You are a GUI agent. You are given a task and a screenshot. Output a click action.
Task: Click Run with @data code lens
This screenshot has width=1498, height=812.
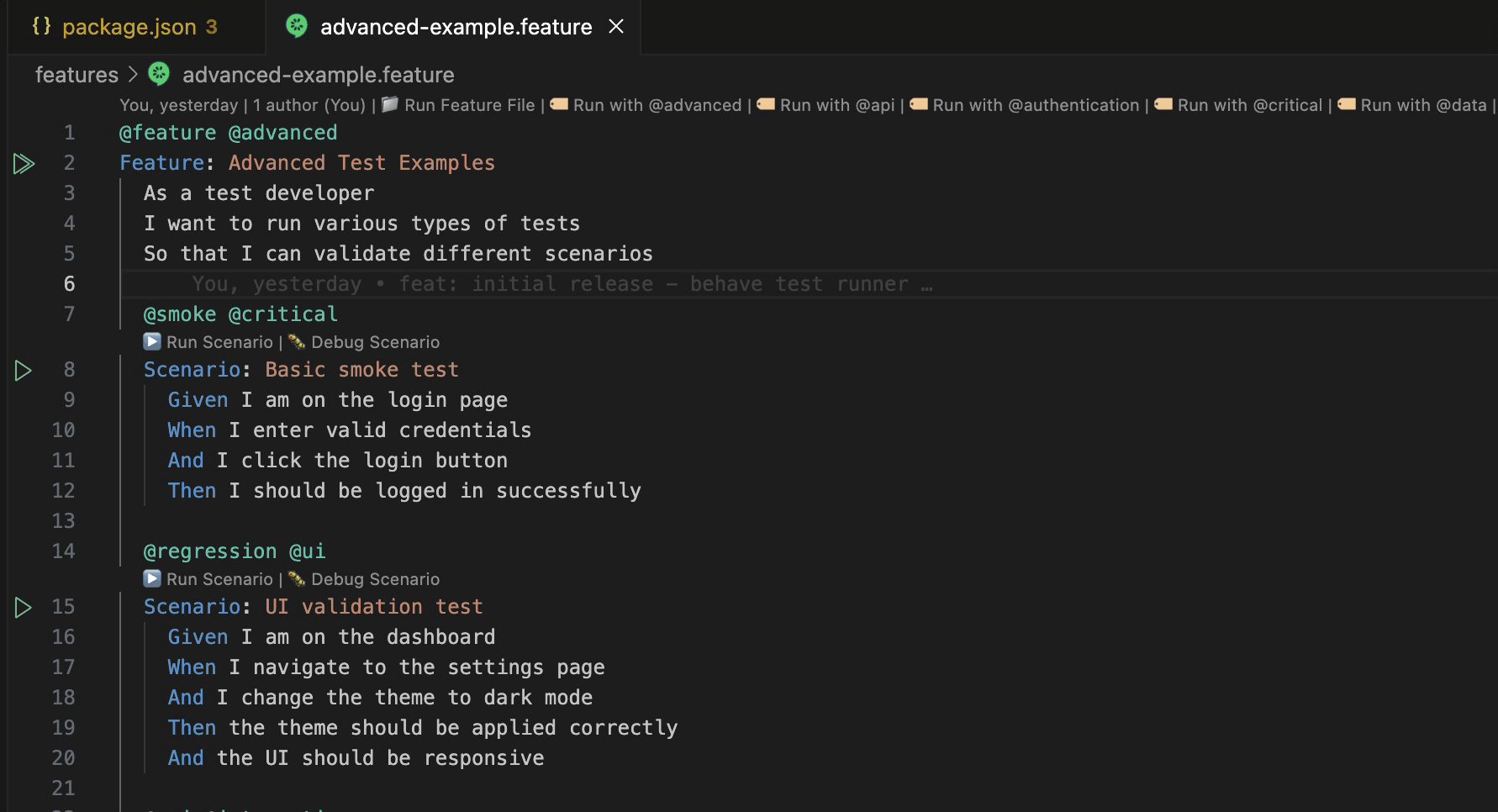tap(1423, 105)
